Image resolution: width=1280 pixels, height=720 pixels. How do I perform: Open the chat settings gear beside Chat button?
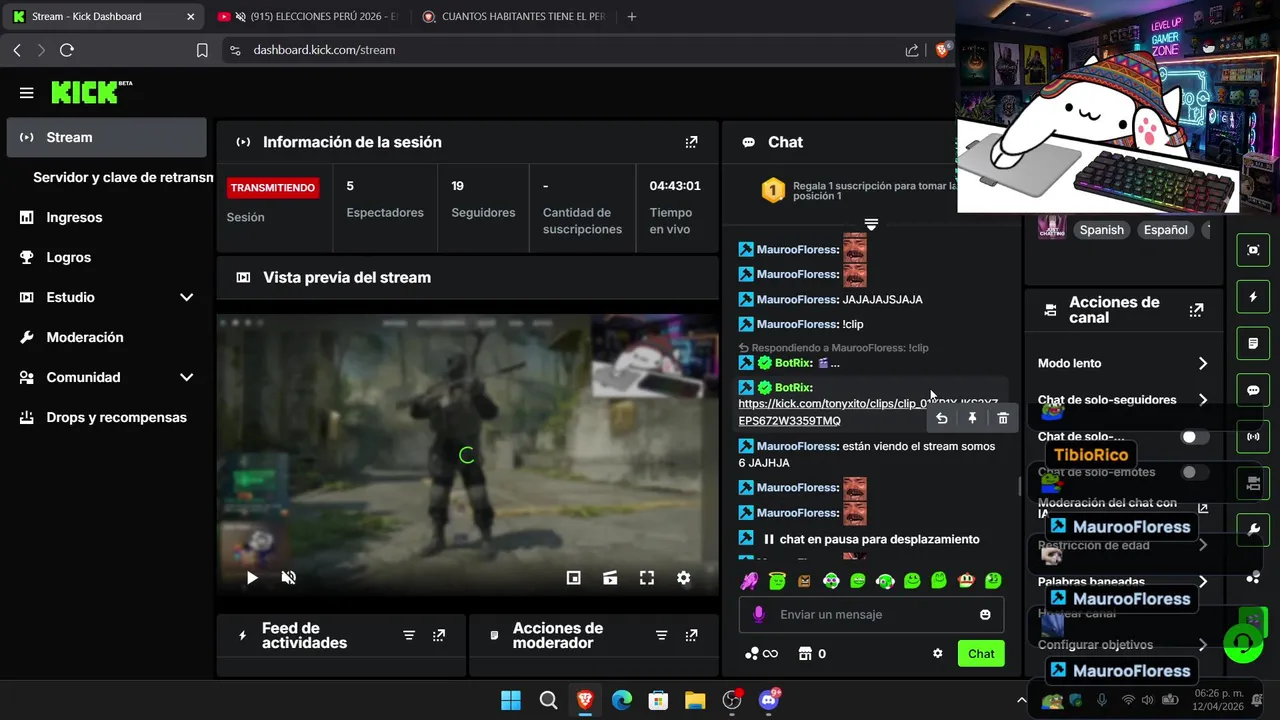[x=938, y=653]
